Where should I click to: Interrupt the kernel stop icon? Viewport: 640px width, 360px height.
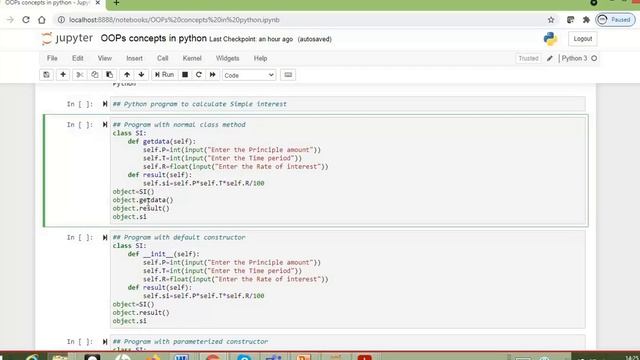click(185, 75)
